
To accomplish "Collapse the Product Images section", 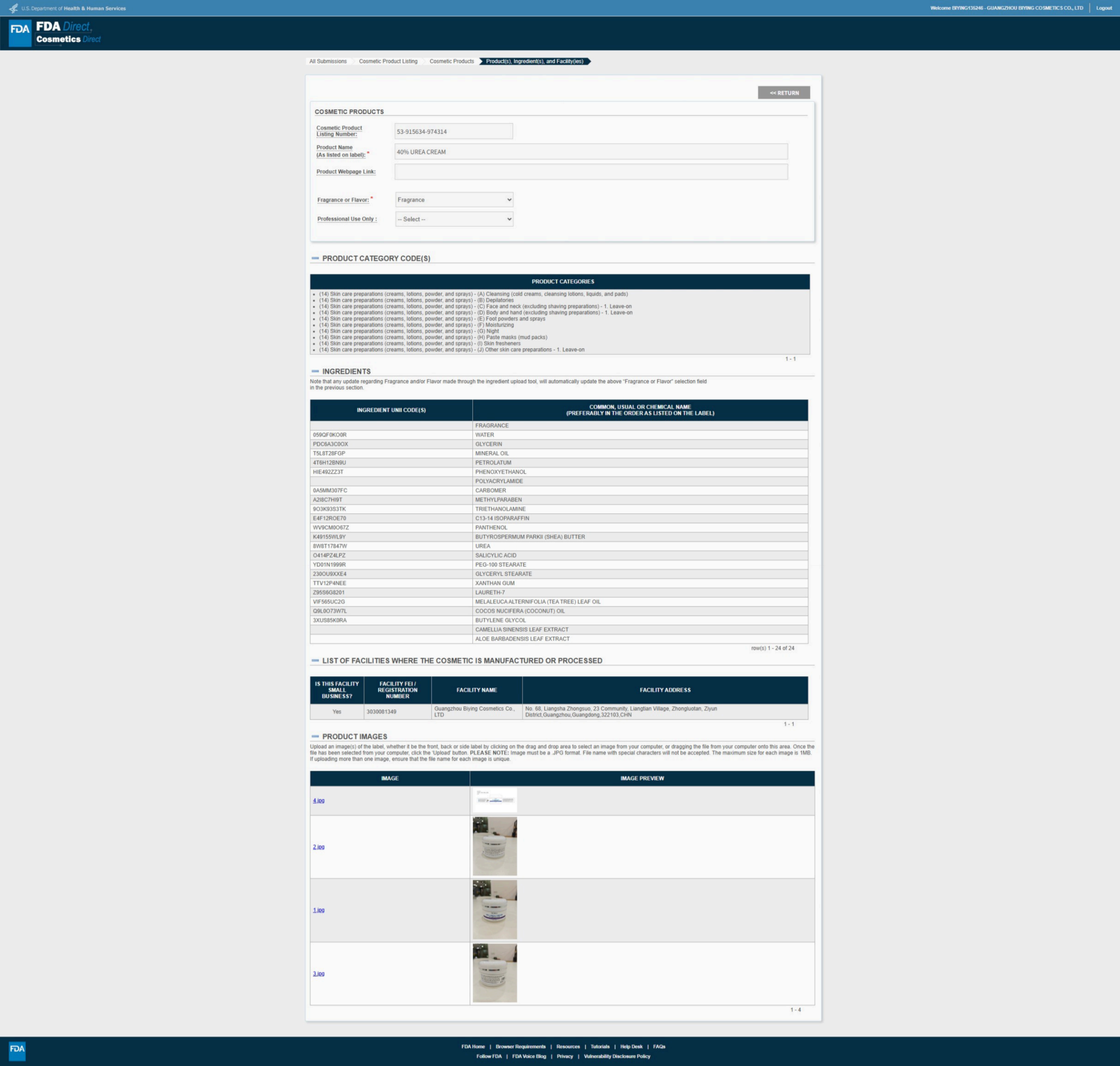I will click(x=315, y=737).
